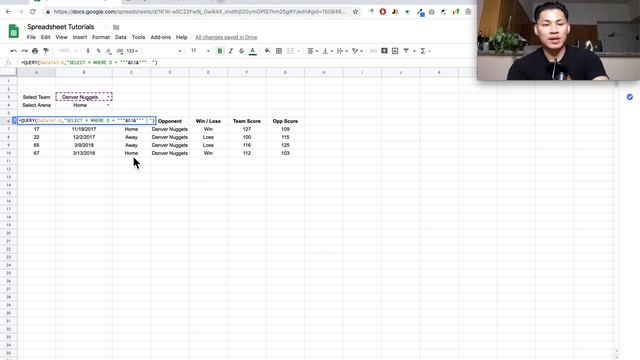Click cell with date 3/13/2018

coord(84,153)
